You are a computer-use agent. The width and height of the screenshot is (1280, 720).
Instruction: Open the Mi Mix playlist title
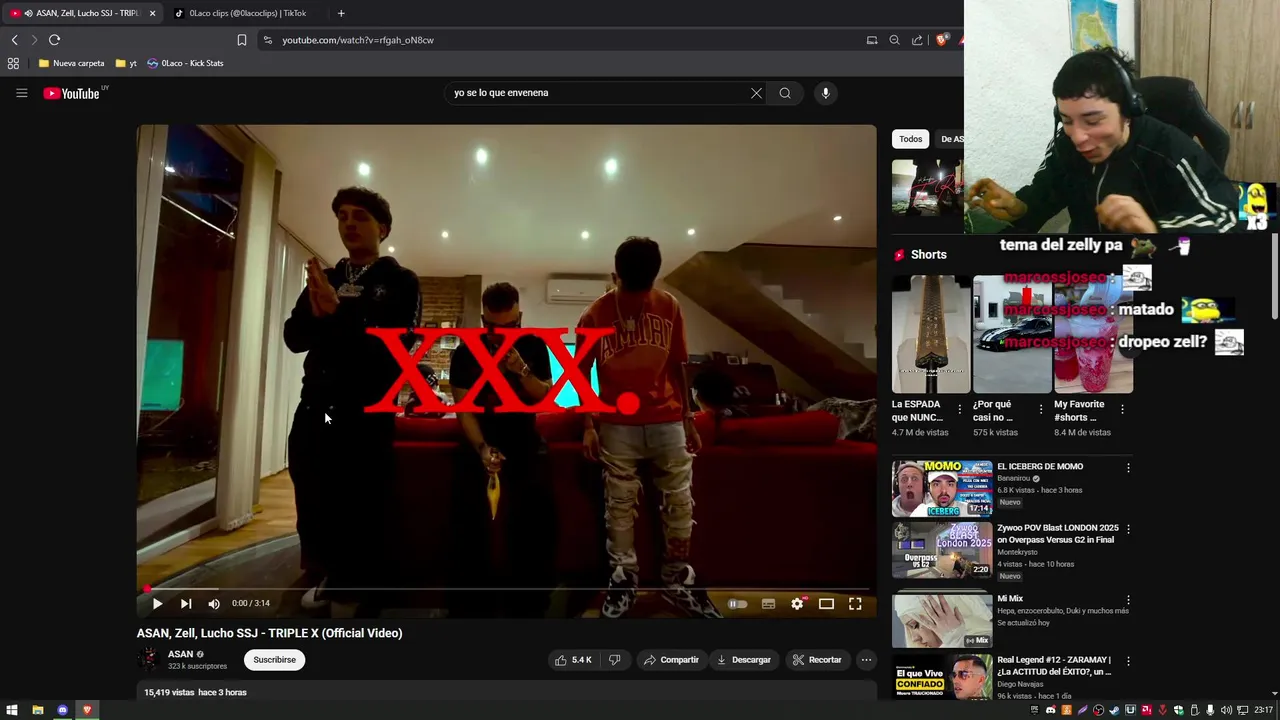pos(1010,599)
